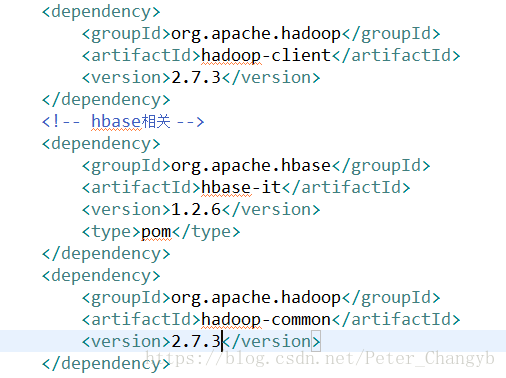Click the opening type tag
The image size is (506, 378).
point(111,232)
